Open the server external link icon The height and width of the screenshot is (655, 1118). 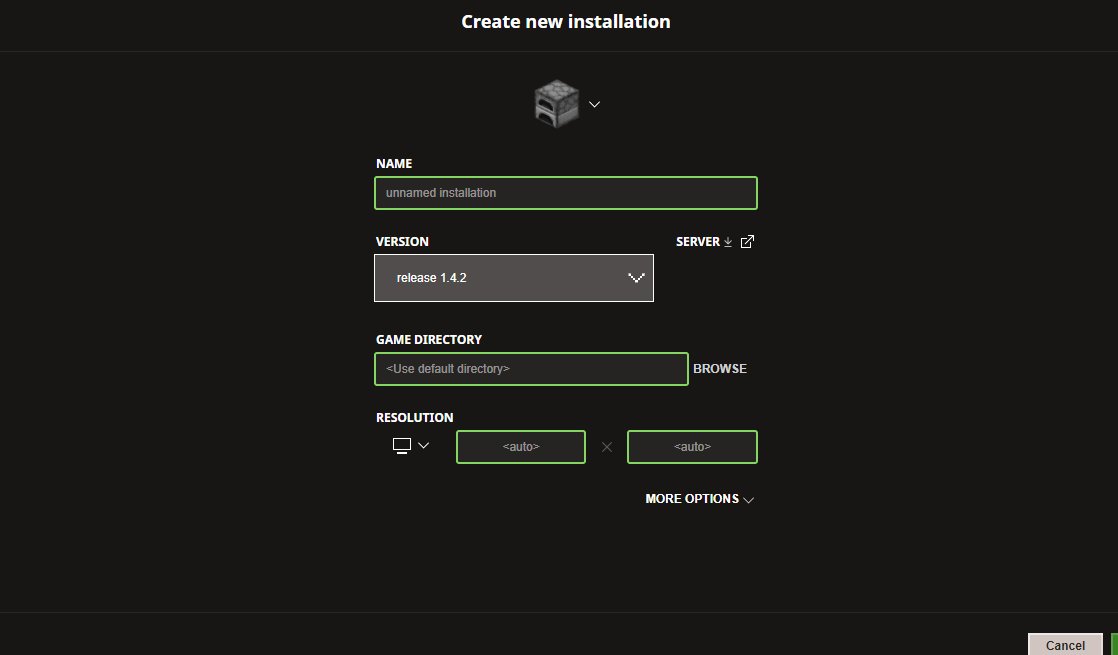point(747,242)
